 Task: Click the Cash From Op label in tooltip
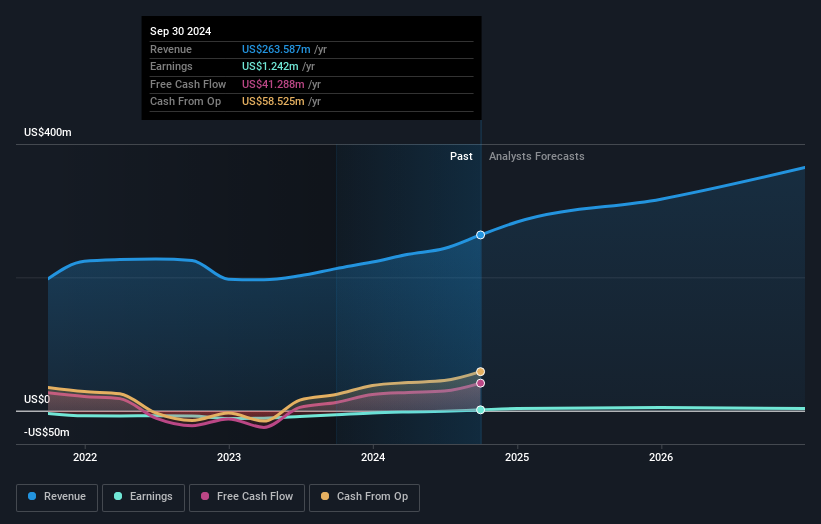[185, 102]
